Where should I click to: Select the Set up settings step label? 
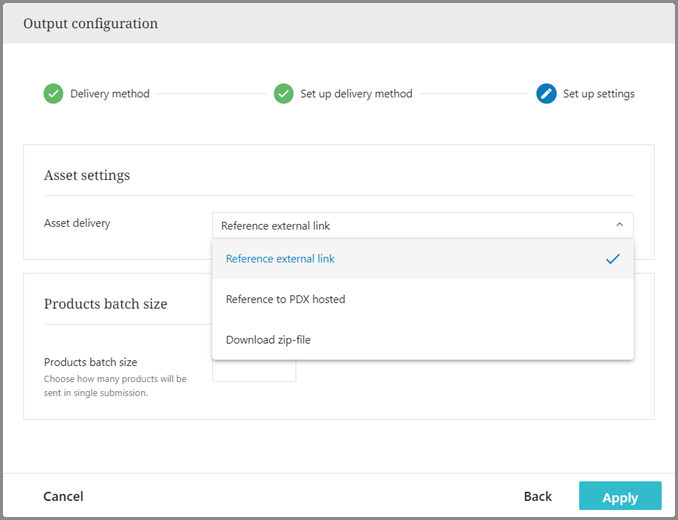point(598,94)
